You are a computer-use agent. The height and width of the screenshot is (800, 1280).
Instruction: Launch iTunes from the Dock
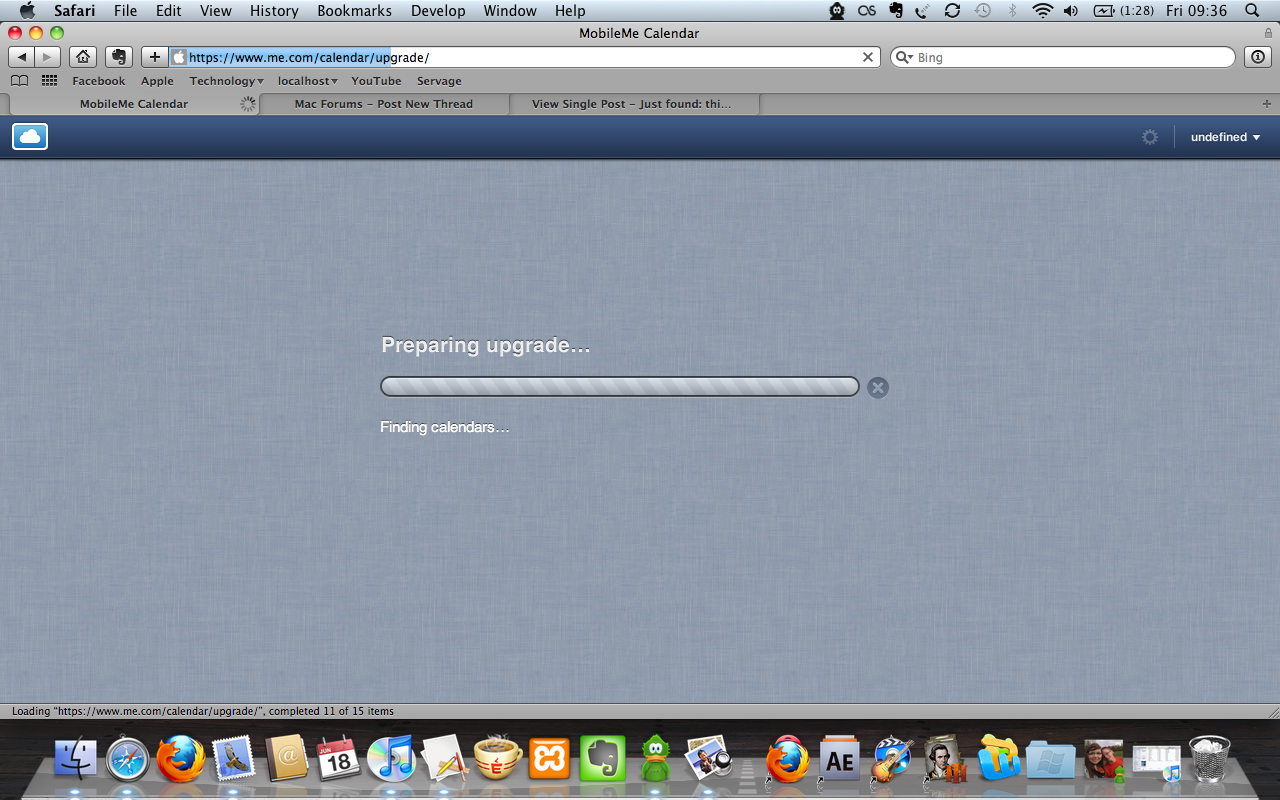391,758
